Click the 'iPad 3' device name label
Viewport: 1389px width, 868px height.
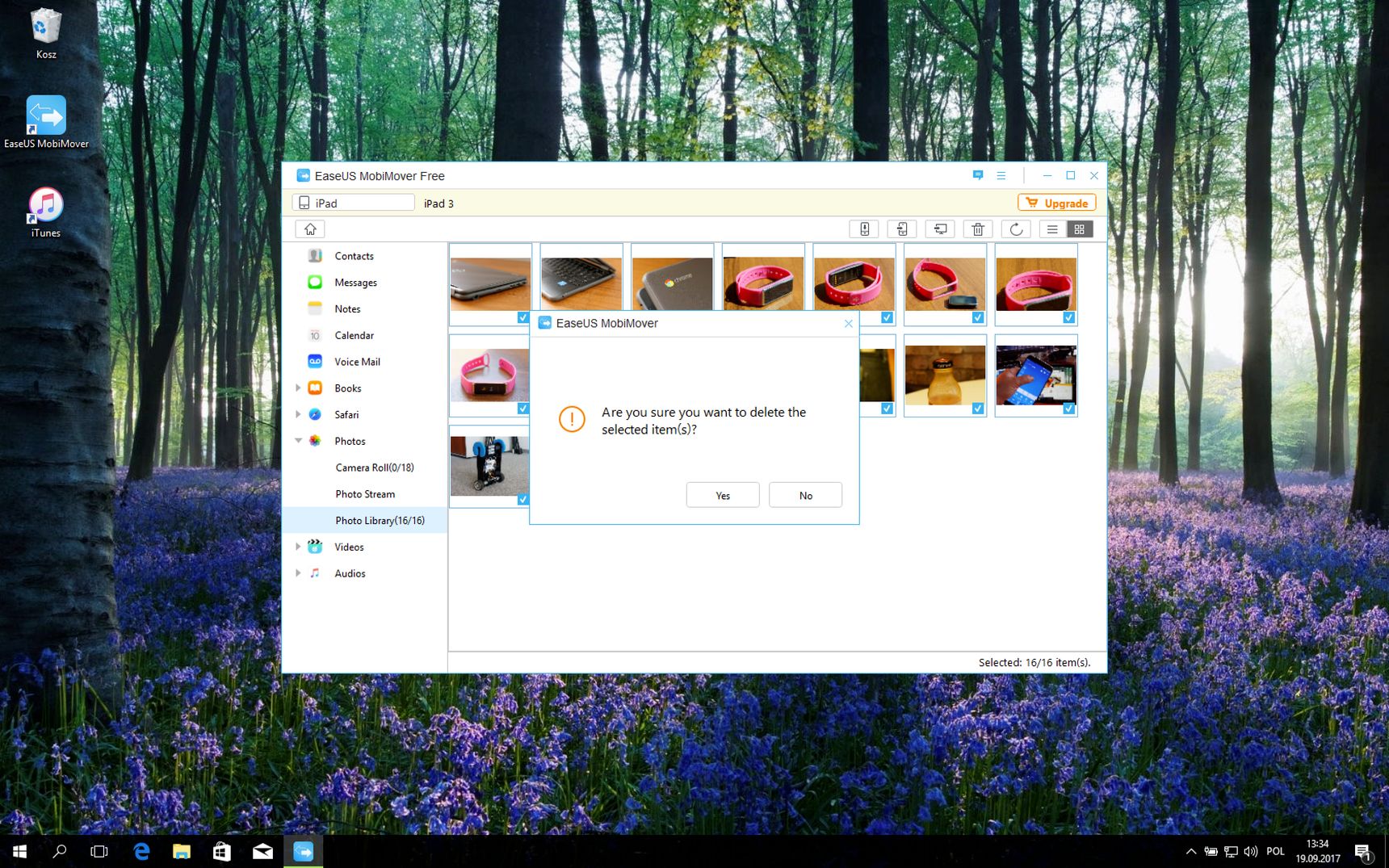pos(439,203)
